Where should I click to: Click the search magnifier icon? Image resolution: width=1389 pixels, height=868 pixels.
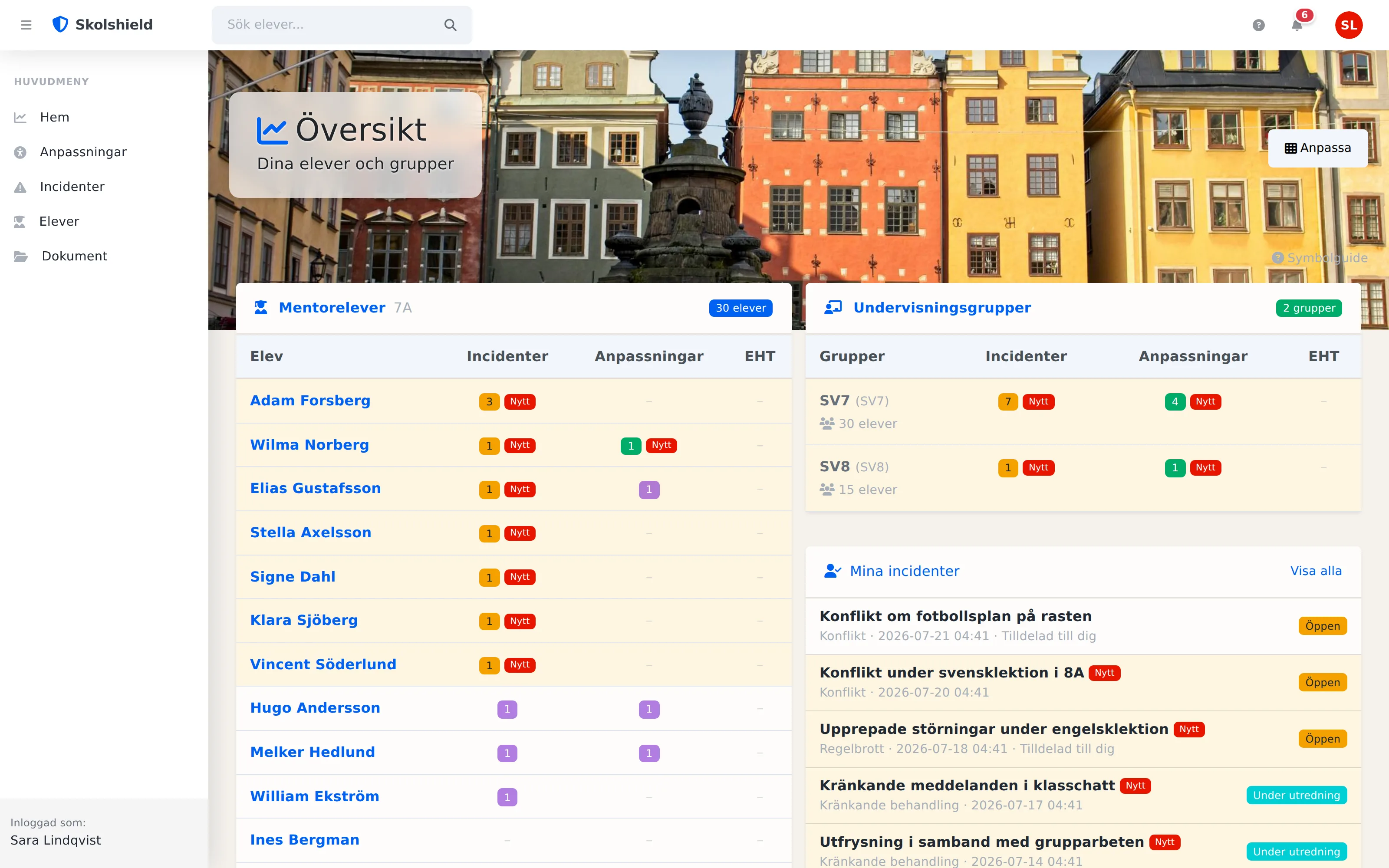tap(451, 25)
